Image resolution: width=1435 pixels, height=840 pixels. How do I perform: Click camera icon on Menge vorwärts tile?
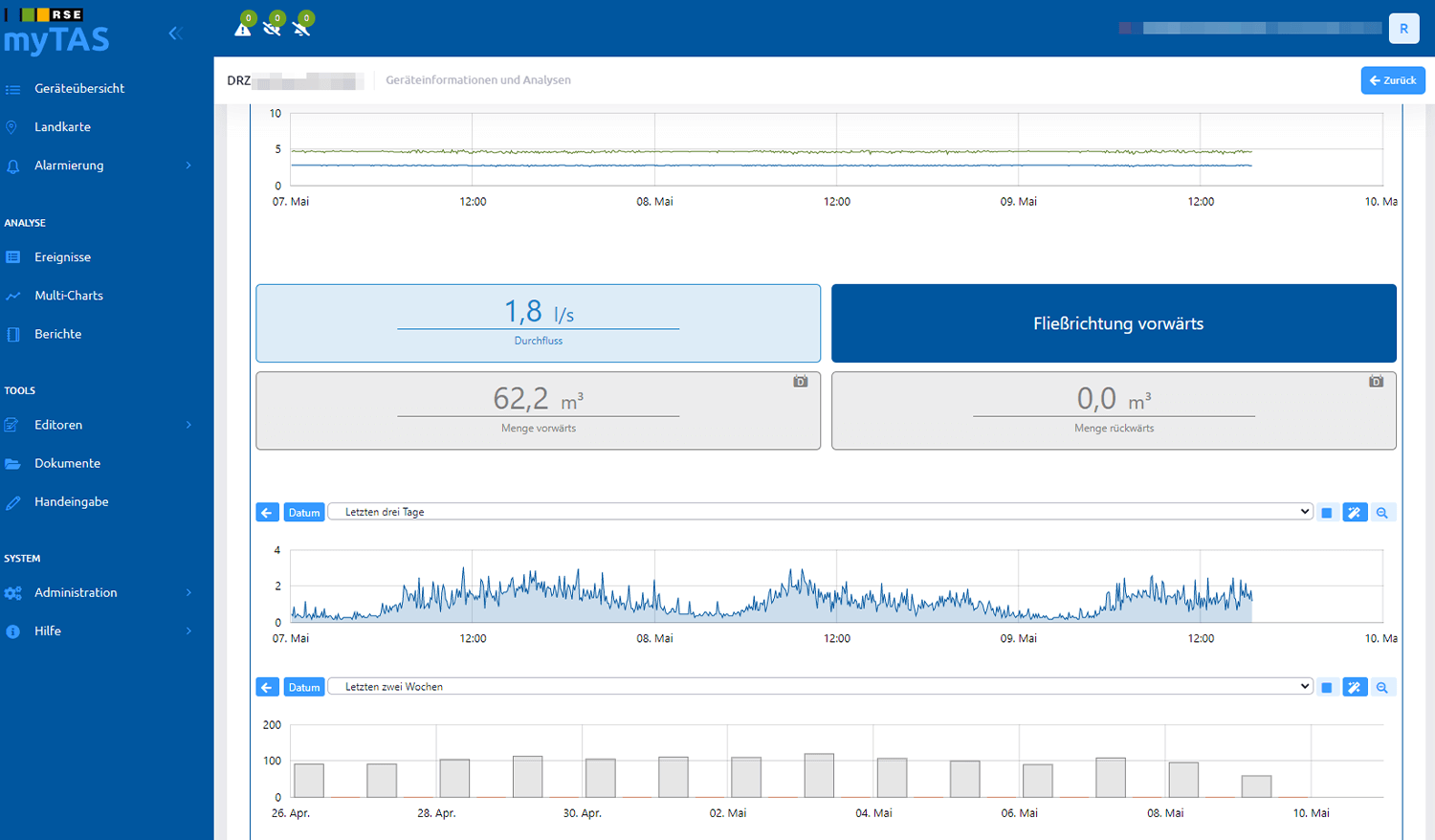click(801, 382)
